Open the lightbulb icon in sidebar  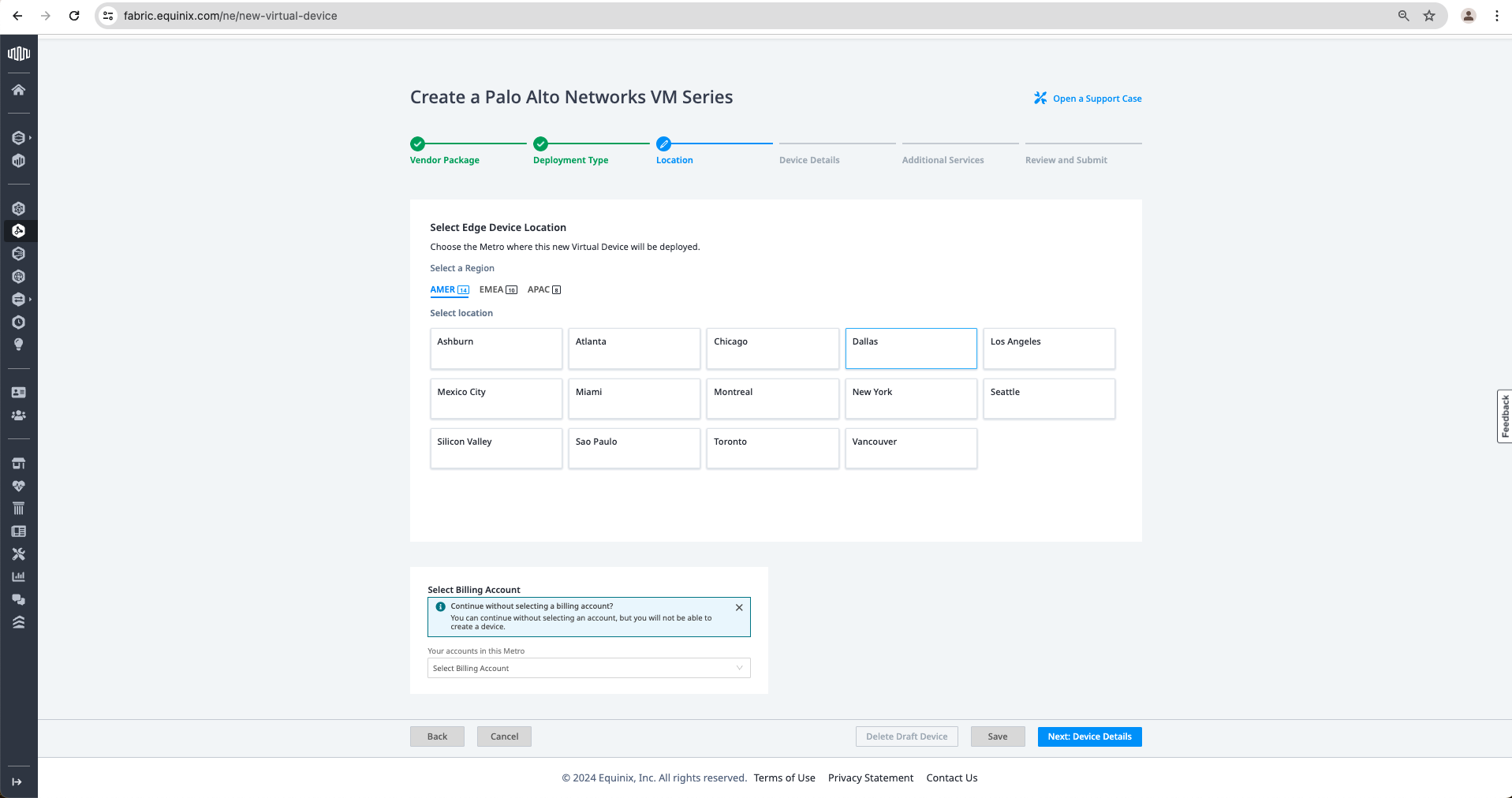(18, 345)
